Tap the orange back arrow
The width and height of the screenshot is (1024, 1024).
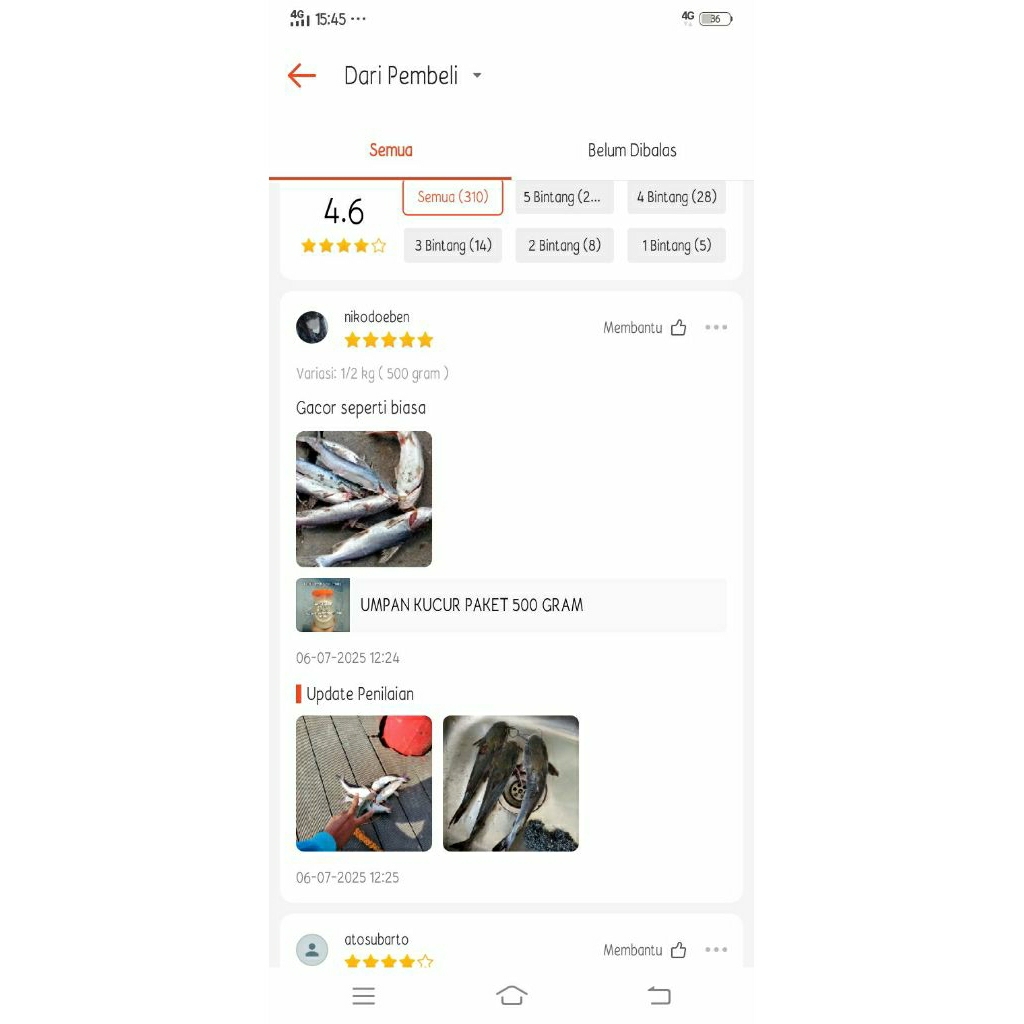pos(302,76)
